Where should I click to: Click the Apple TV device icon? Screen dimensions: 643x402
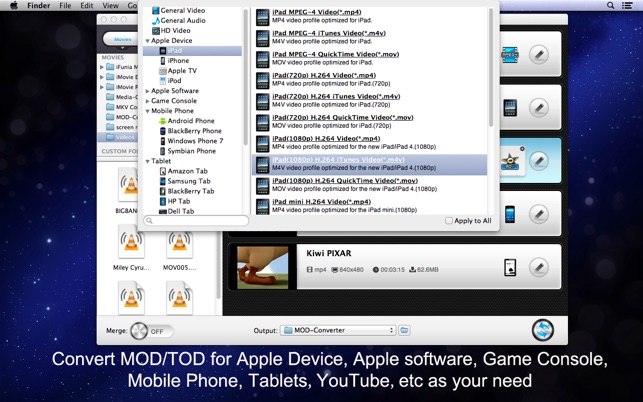tap(163, 71)
